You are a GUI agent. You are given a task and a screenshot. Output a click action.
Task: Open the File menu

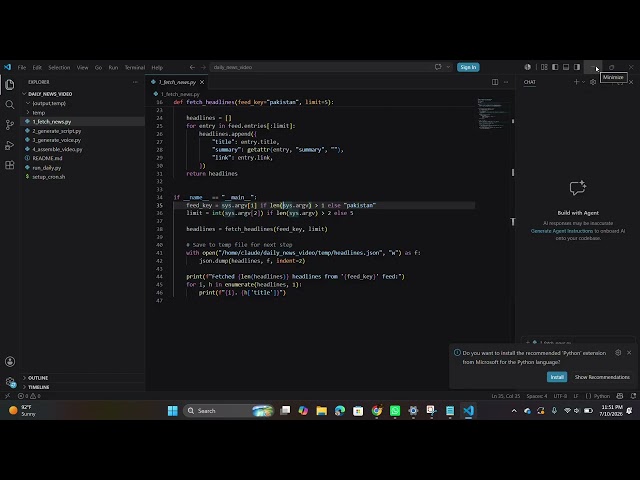[x=22, y=67]
